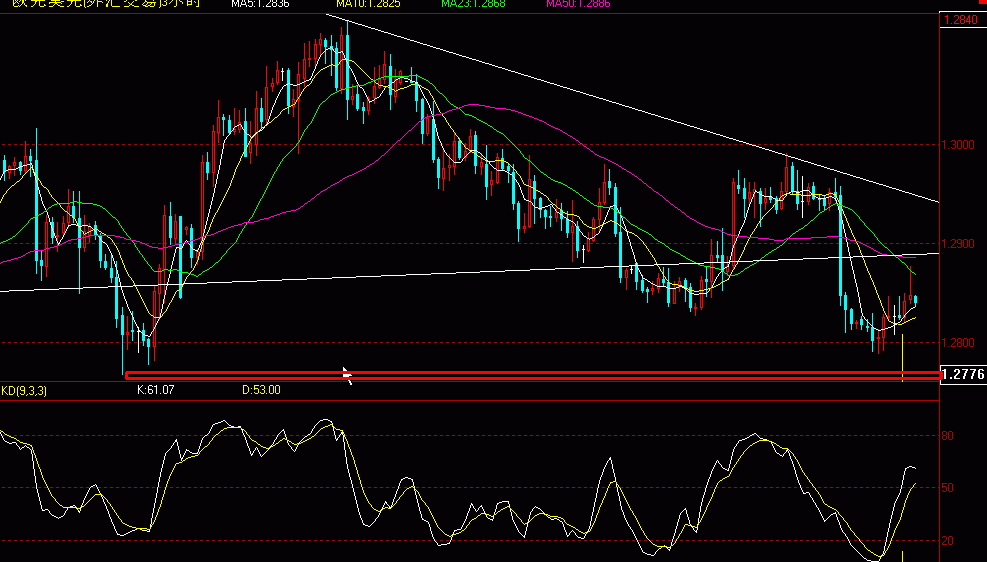Click the D:53.00 value readout
Image resolution: width=987 pixels, height=562 pixels.
[261, 390]
